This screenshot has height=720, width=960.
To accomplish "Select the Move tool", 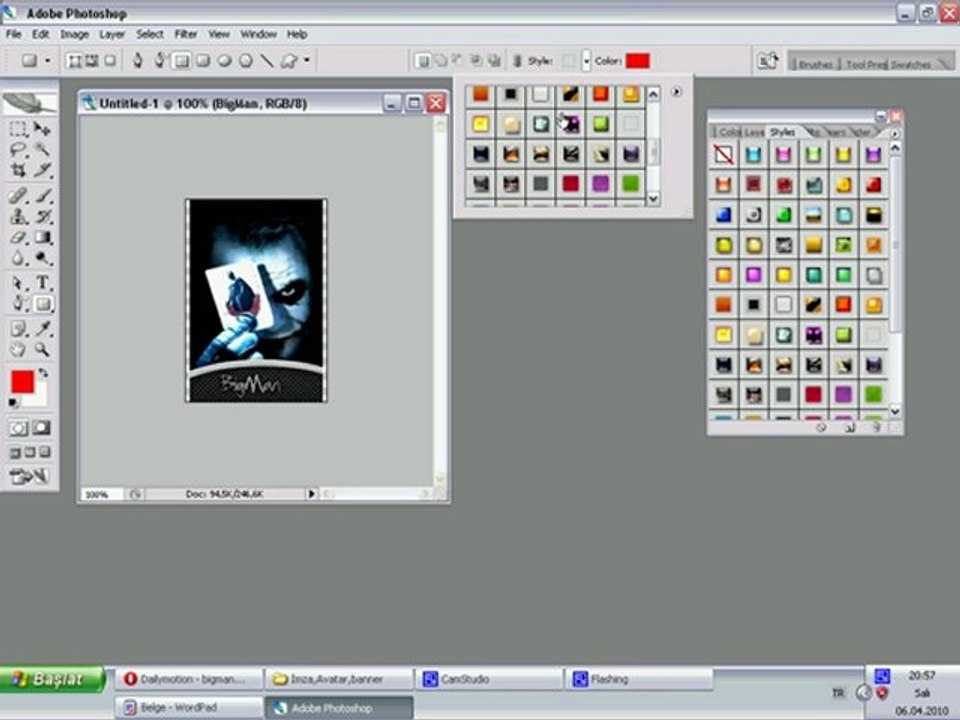I will click(x=42, y=129).
